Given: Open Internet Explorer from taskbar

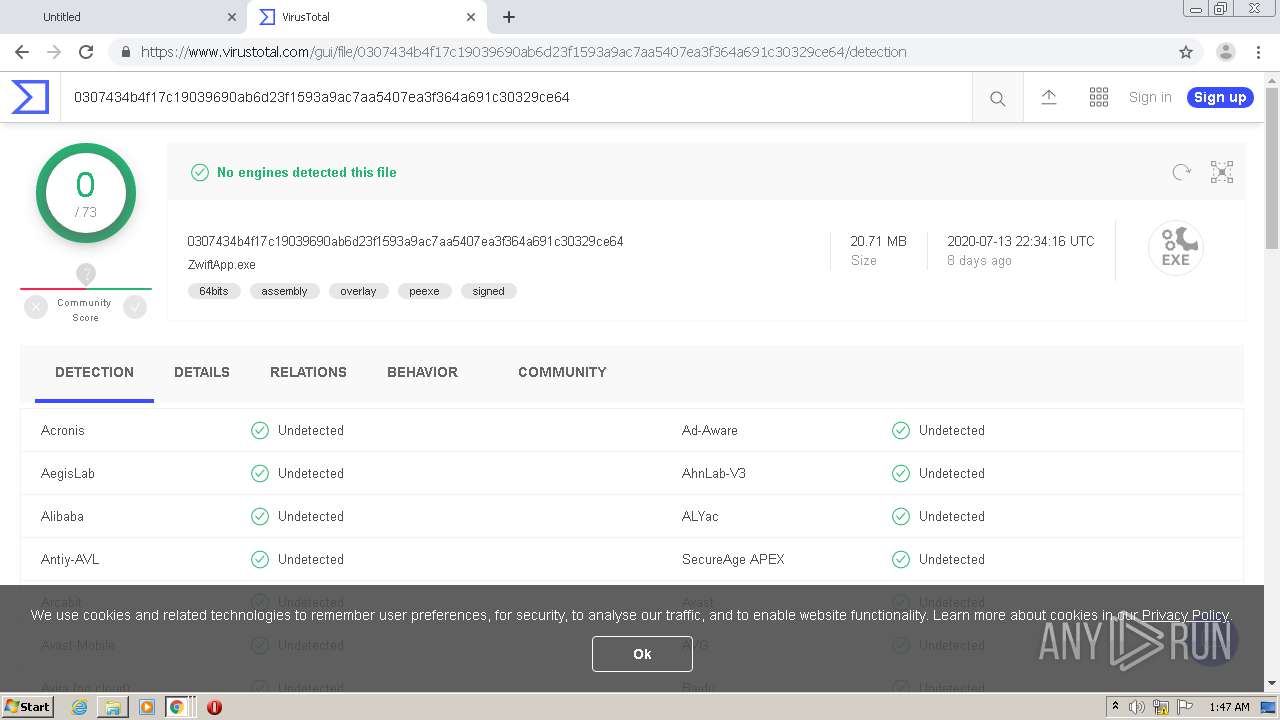Looking at the screenshot, I should pyautogui.click(x=79, y=707).
